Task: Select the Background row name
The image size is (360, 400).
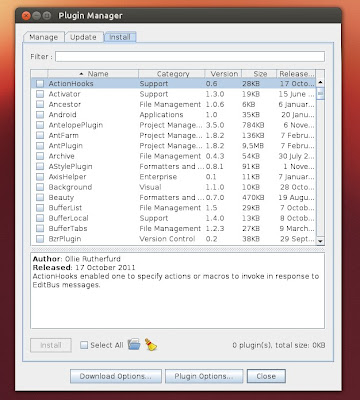Action: click(70, 187)
